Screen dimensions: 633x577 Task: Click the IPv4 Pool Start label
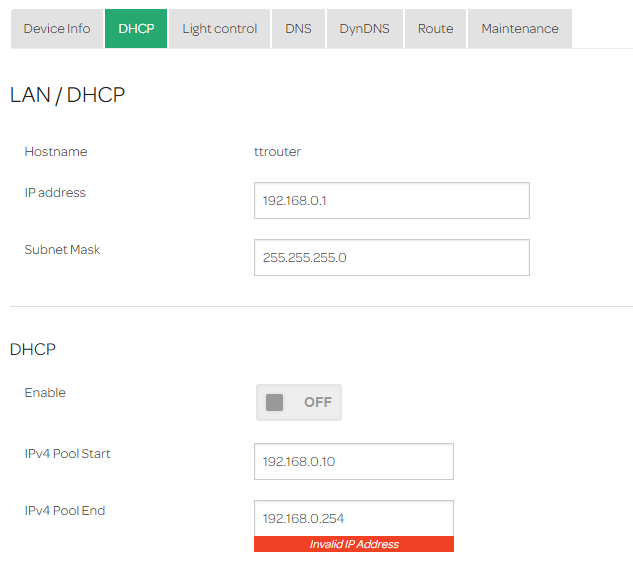[67, 454]
